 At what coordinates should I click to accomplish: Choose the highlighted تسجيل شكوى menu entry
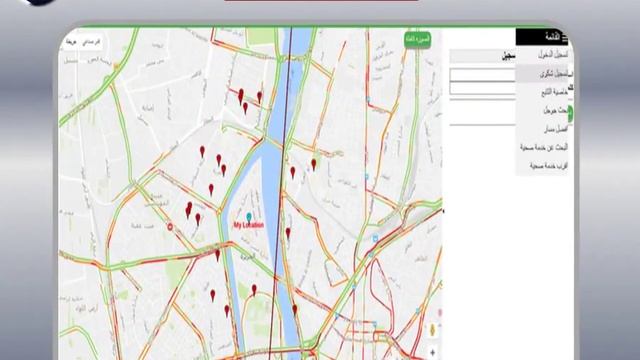click(542, 73)
